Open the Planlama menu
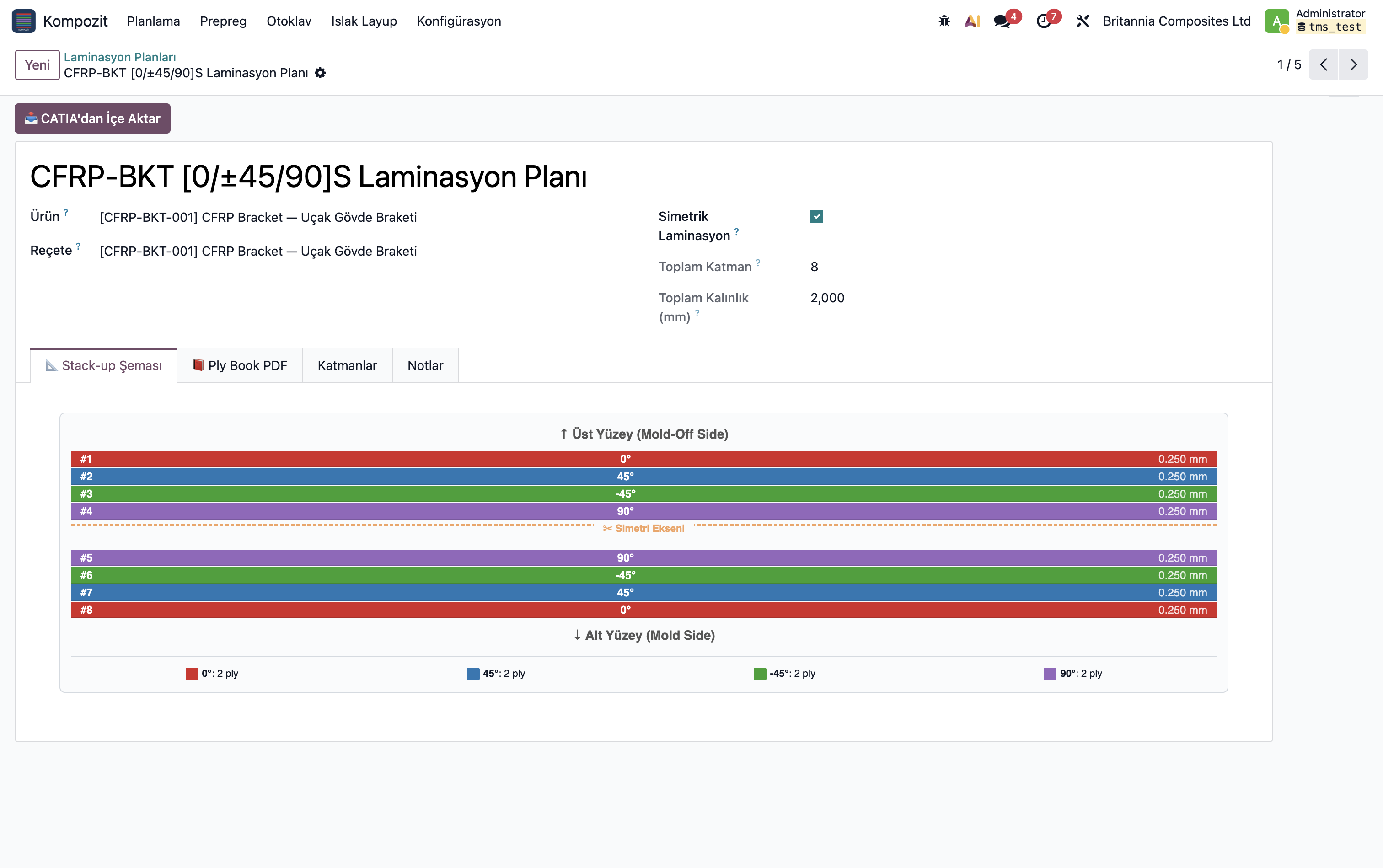The image size is (1383, 868). [153, 21]
